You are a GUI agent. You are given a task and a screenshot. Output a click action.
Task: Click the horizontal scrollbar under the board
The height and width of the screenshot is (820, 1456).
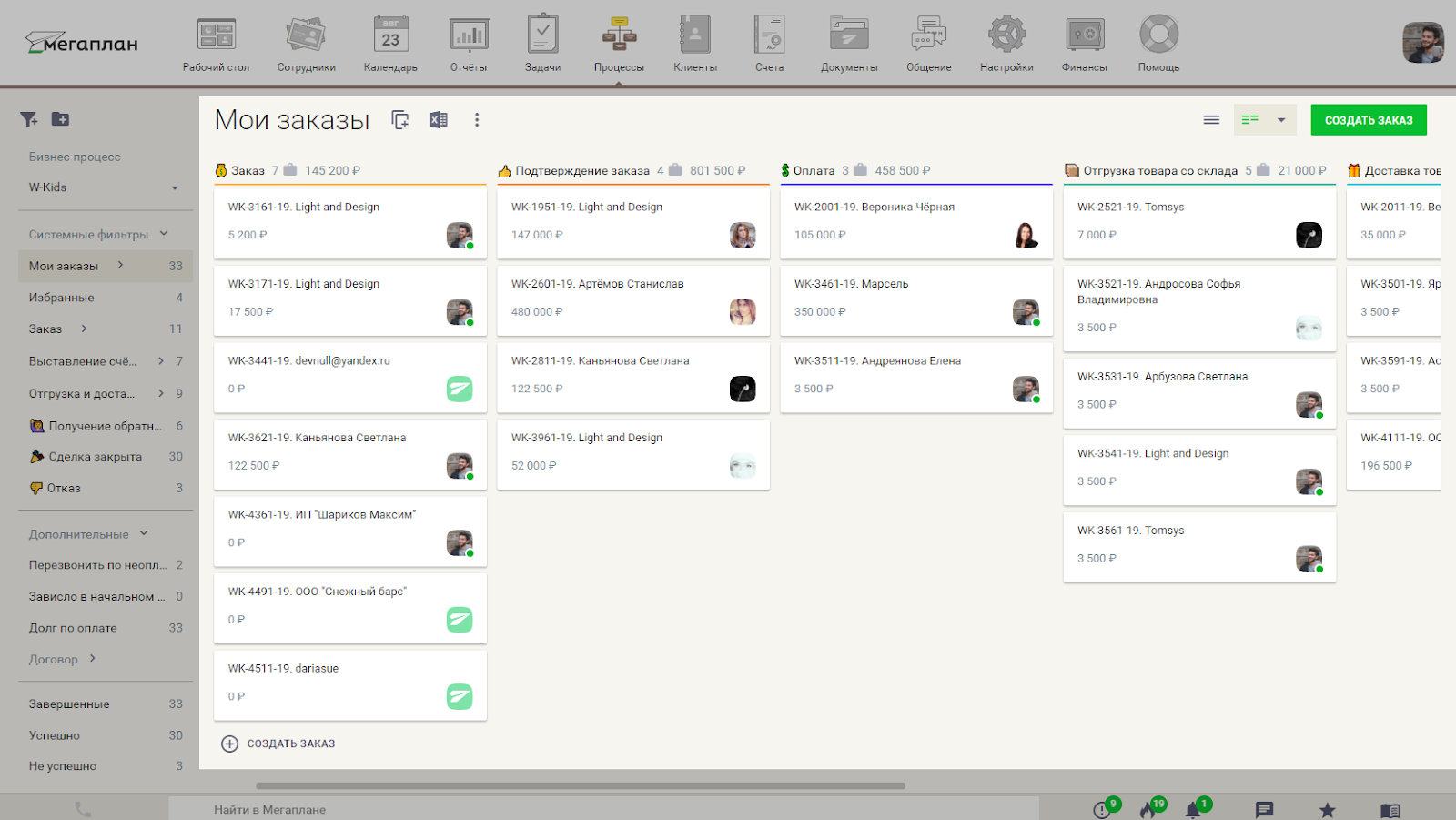581,785
